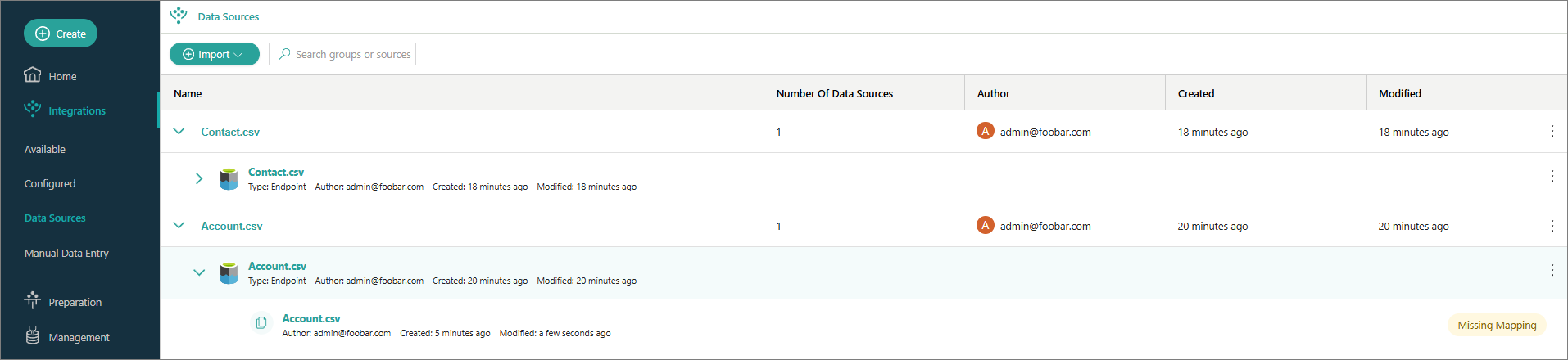Click the search groups or sources field
Viewport: 1568px width, 360px height.
click(342, 54)
